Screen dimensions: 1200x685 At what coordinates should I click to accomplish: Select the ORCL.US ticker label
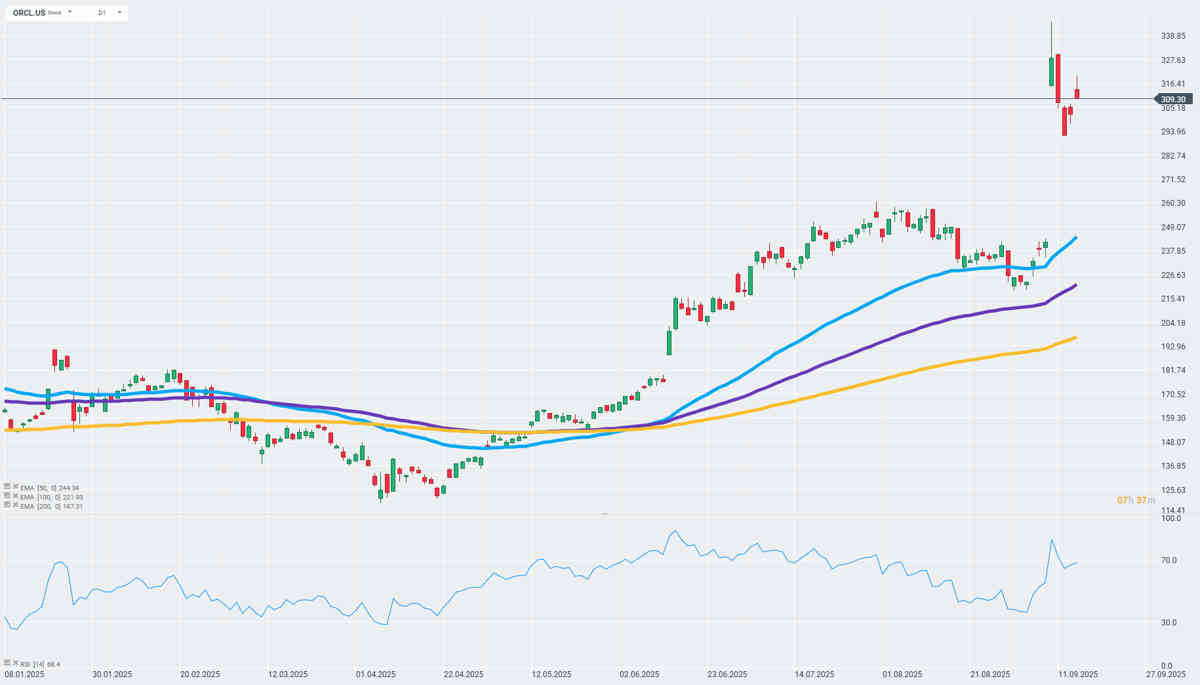29,12
